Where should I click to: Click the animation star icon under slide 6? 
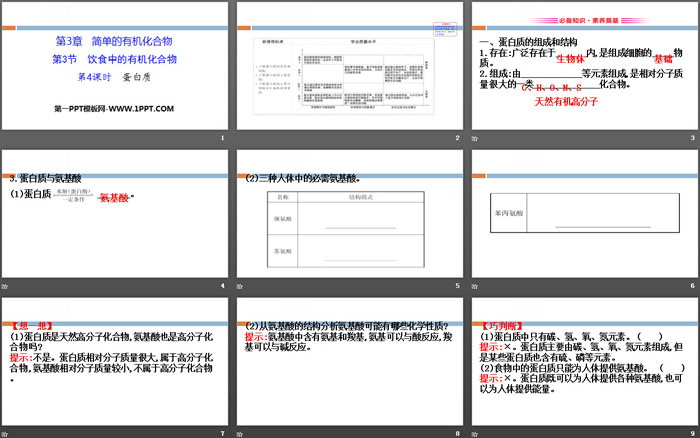coord(475,286)
